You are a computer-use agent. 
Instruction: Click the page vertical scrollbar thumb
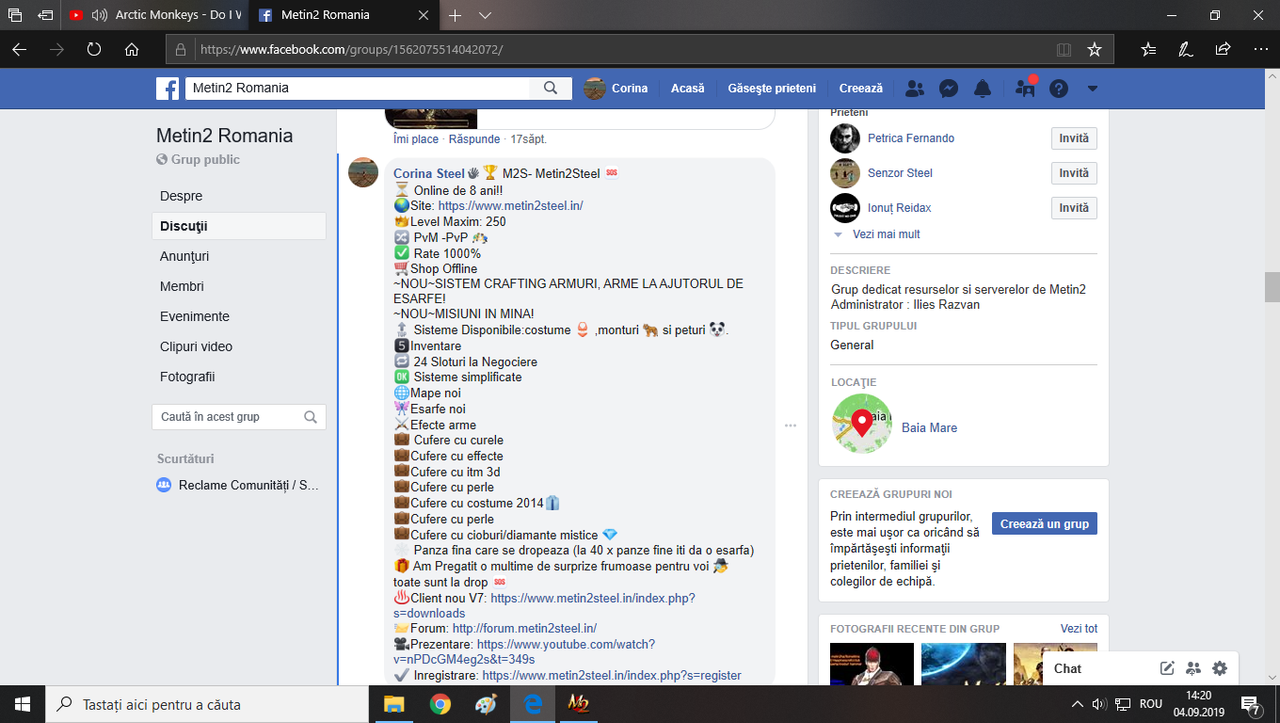tap(1272, 286)
